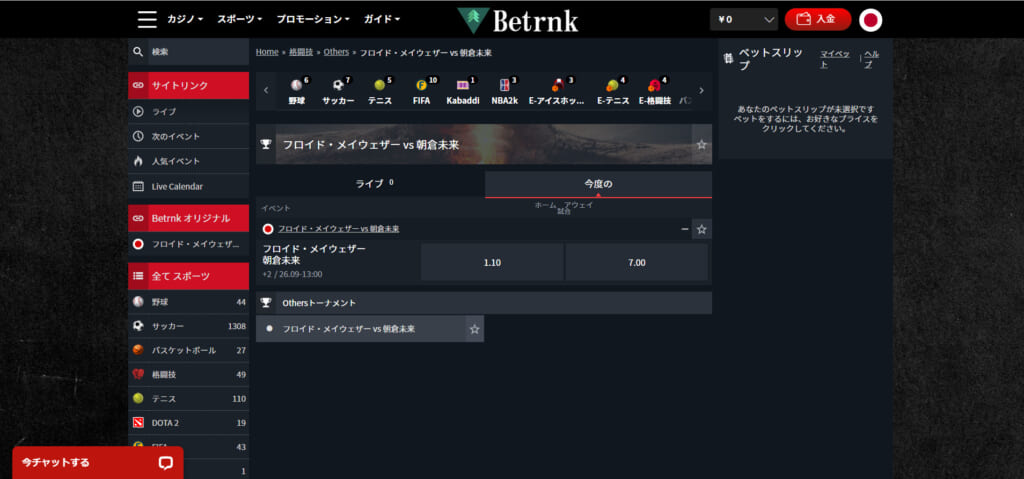Select バスケットボール in the sports list

189,350
